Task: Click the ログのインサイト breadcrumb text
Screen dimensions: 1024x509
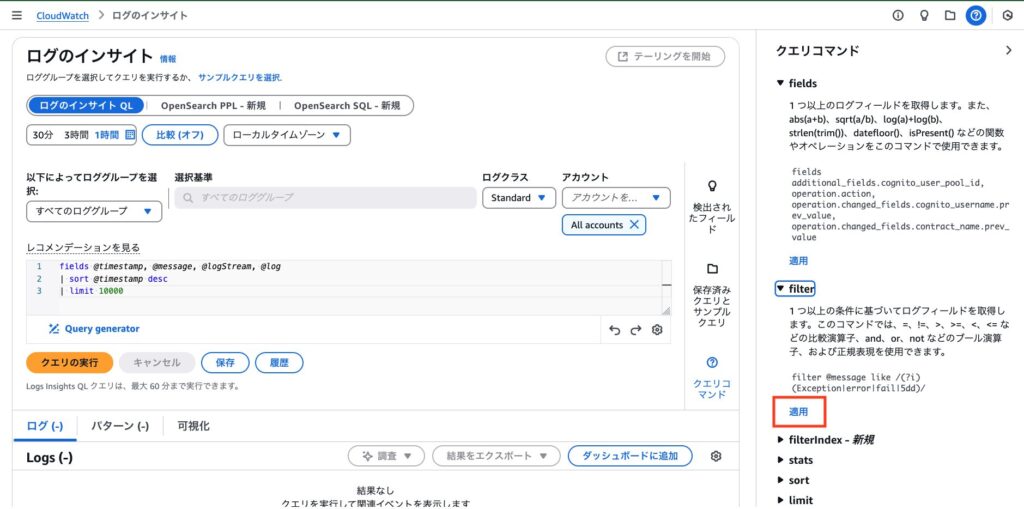Action: (x=150, y=15)
